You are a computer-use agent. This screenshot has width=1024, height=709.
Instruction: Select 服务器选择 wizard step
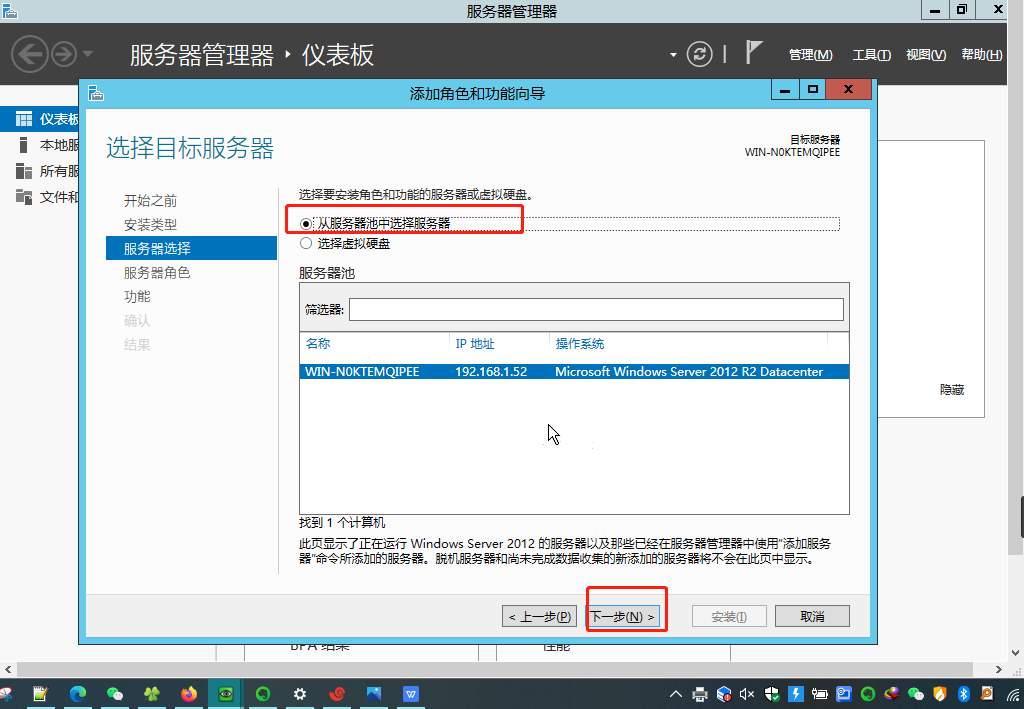[191, 248]
